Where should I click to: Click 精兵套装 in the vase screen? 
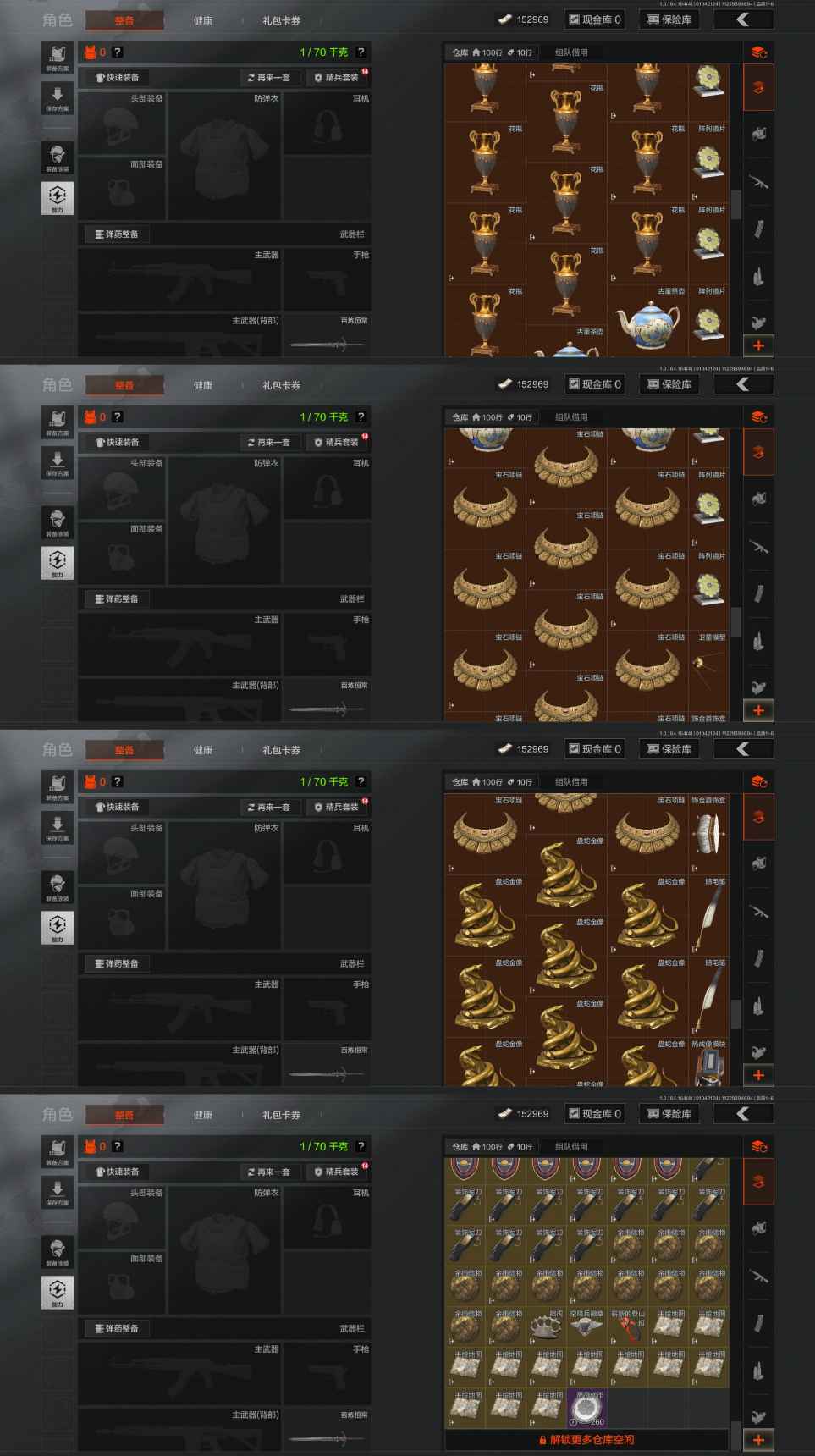pos(337,77)
